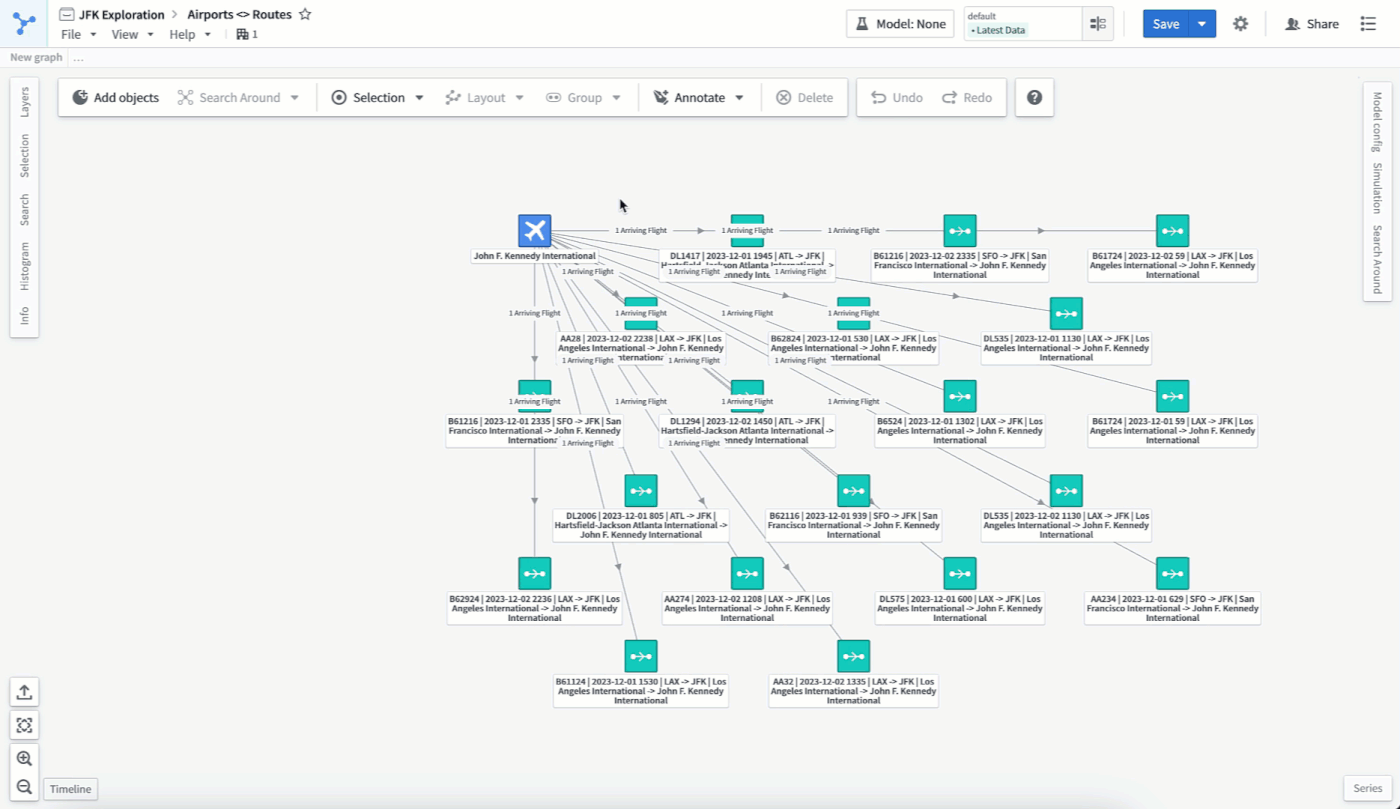Select the AA274 flight node icon
Viewport: 1400px width, 809px height.
pos(747,574)
